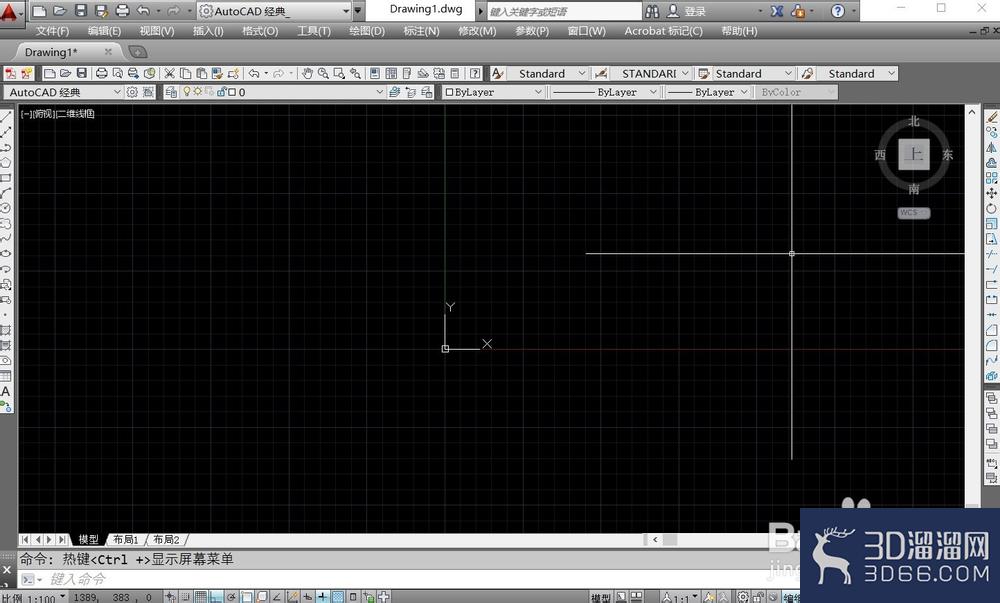Toggle layer 0 on/off lightbulb
The width and height of the screenshot is (1000, 603).
click(187, 92)
